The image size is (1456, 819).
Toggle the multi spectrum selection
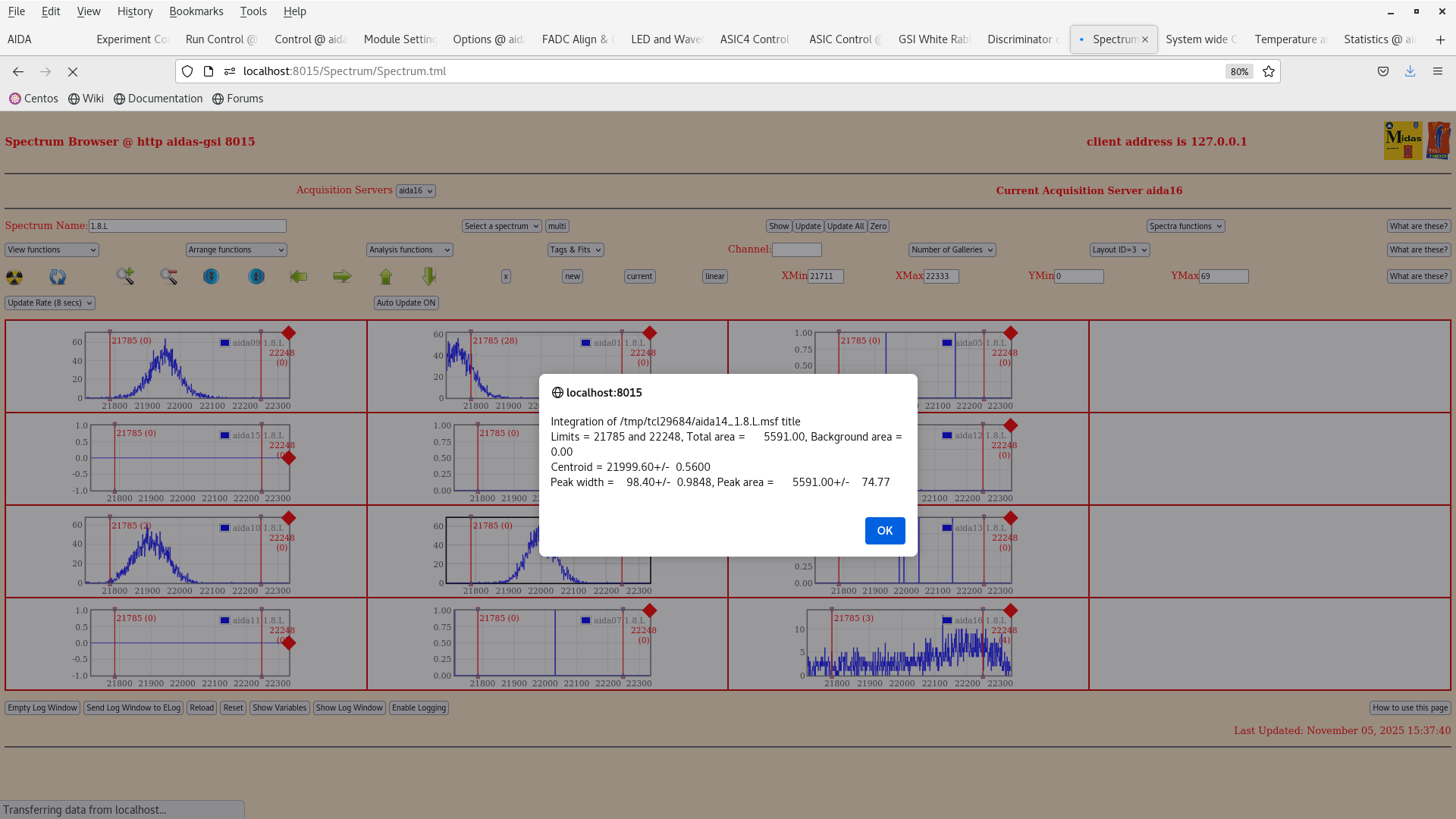tap(557, 226)
